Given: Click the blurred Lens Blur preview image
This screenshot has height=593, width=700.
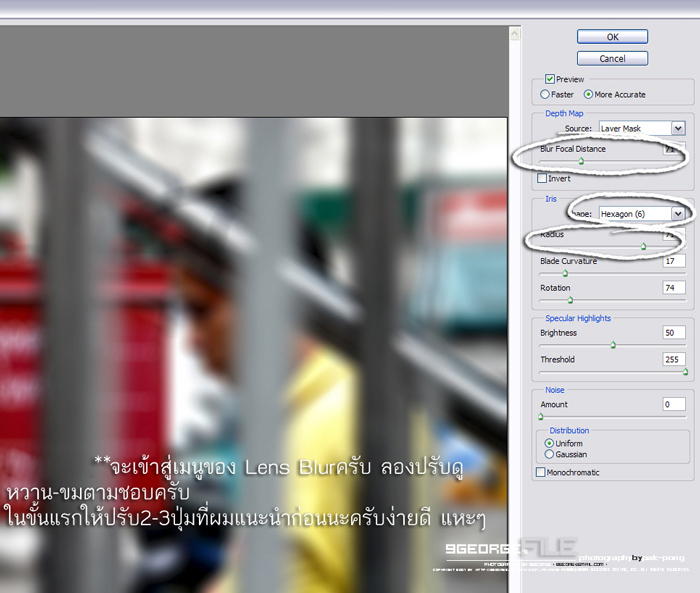Looking at the screenshot, I should tap(254, 355).
